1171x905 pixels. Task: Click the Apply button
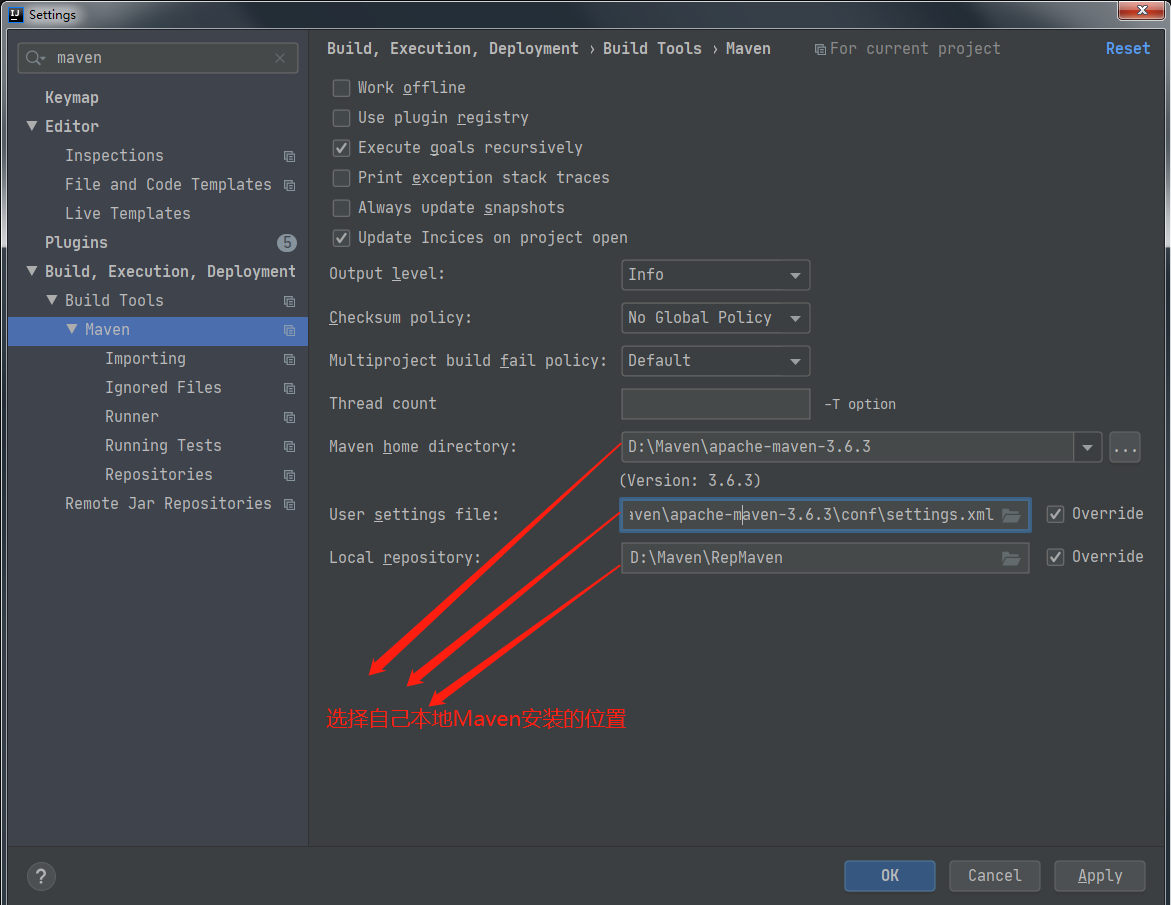(x=1100, y=876)
